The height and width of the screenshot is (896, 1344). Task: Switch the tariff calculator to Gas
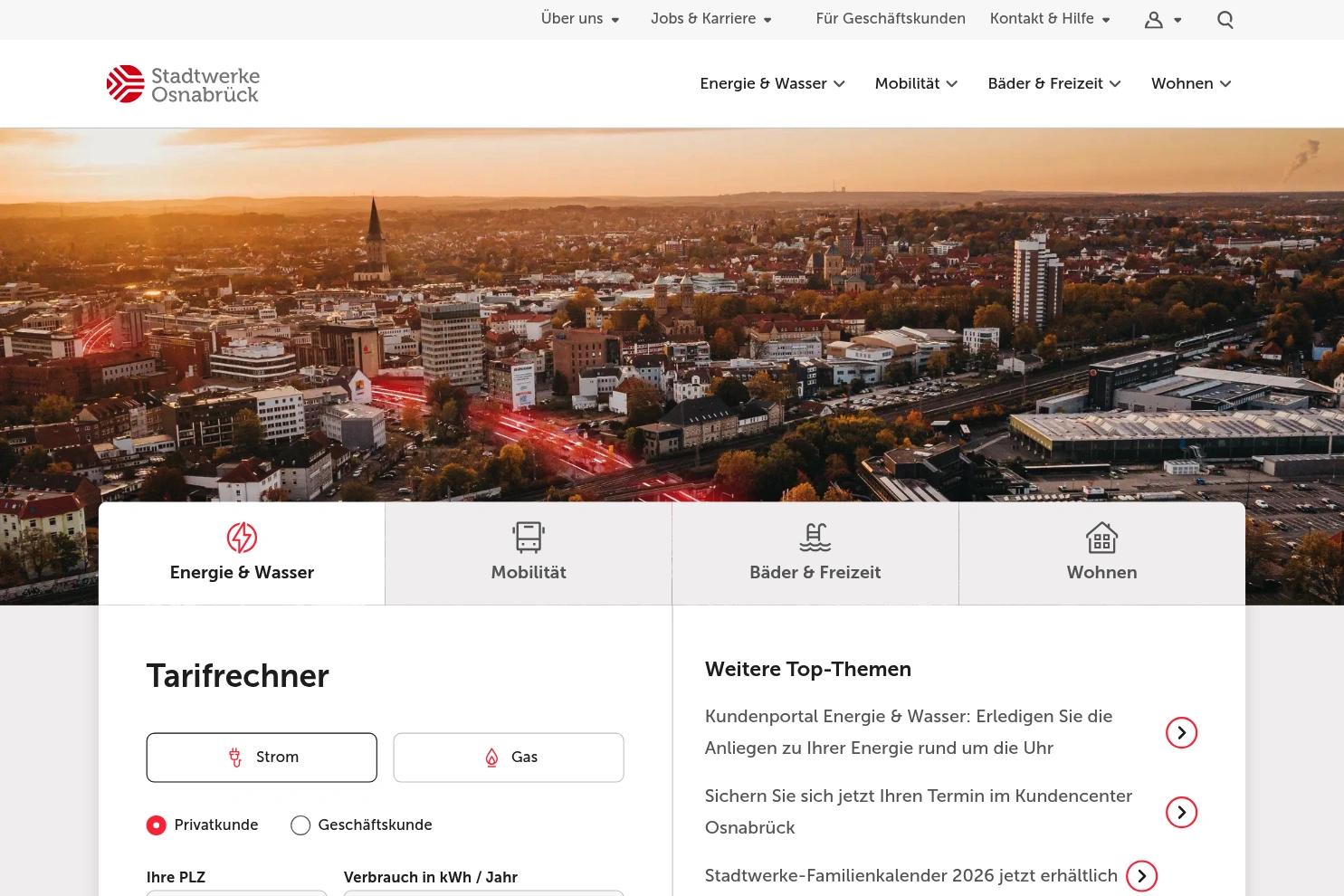[x=508, y=758]
